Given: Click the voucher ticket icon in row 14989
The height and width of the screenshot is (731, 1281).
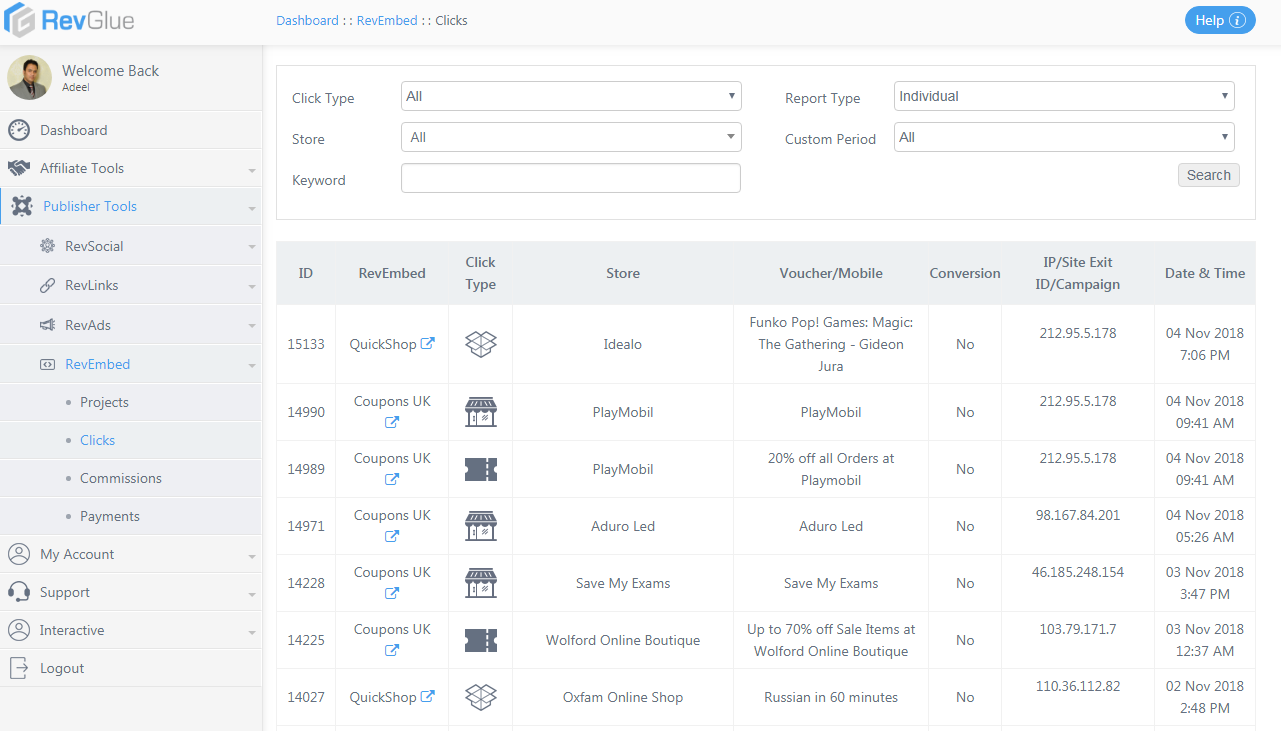Looking at the screenshot, I should point(481,469).
